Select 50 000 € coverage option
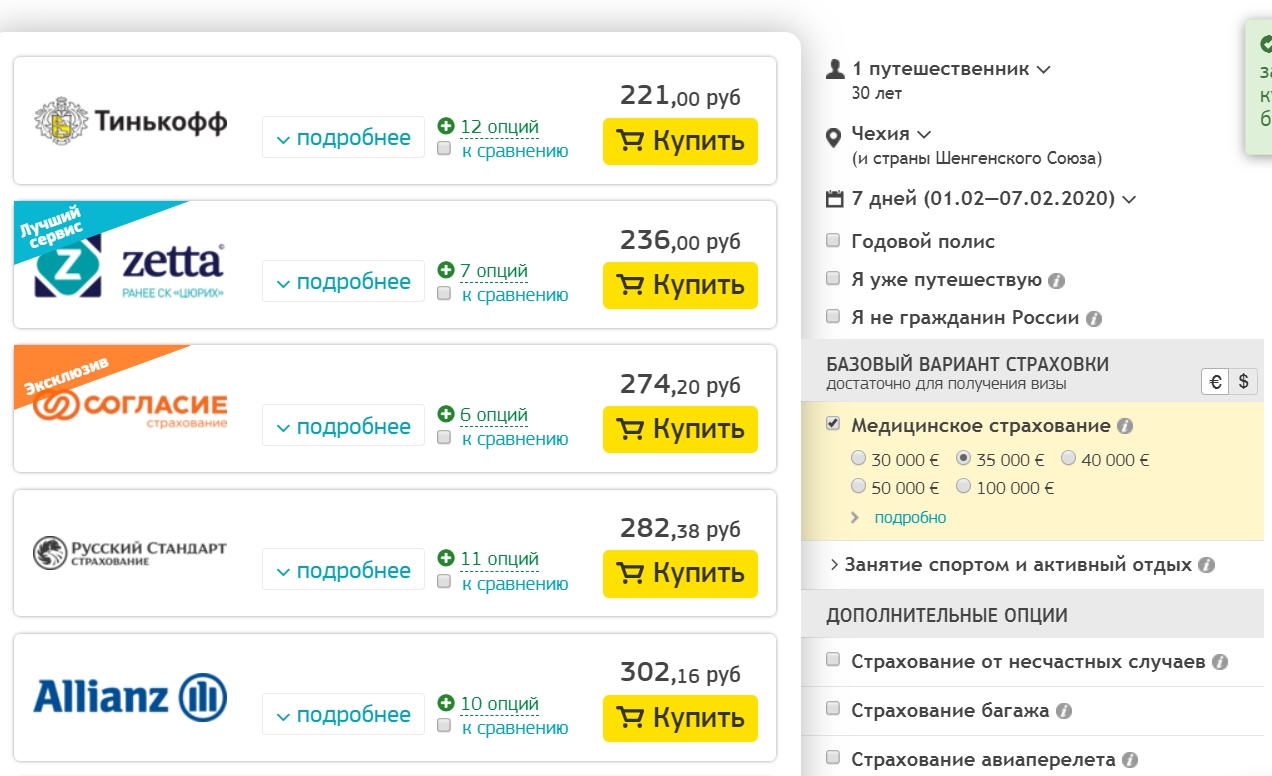 tap(858, 487)
